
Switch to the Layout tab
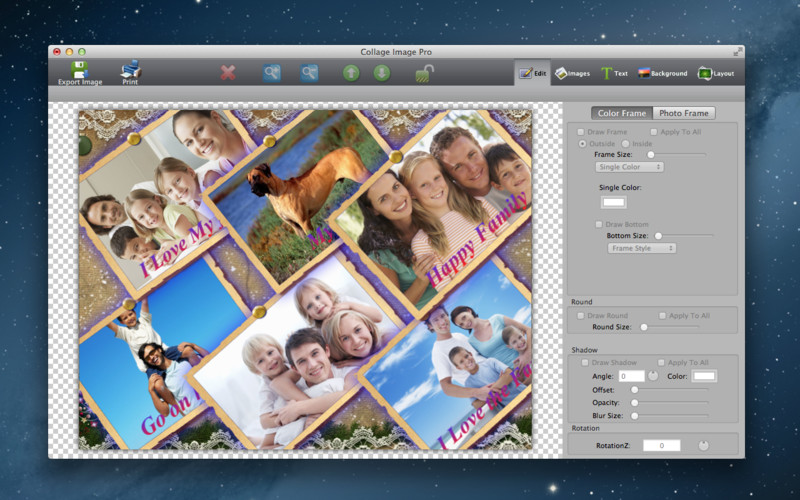716,73
